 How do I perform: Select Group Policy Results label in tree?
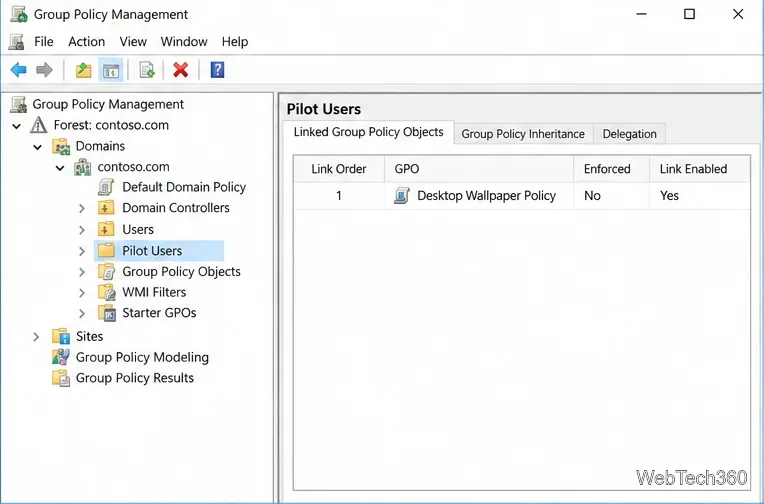click(x=135, y=378)
